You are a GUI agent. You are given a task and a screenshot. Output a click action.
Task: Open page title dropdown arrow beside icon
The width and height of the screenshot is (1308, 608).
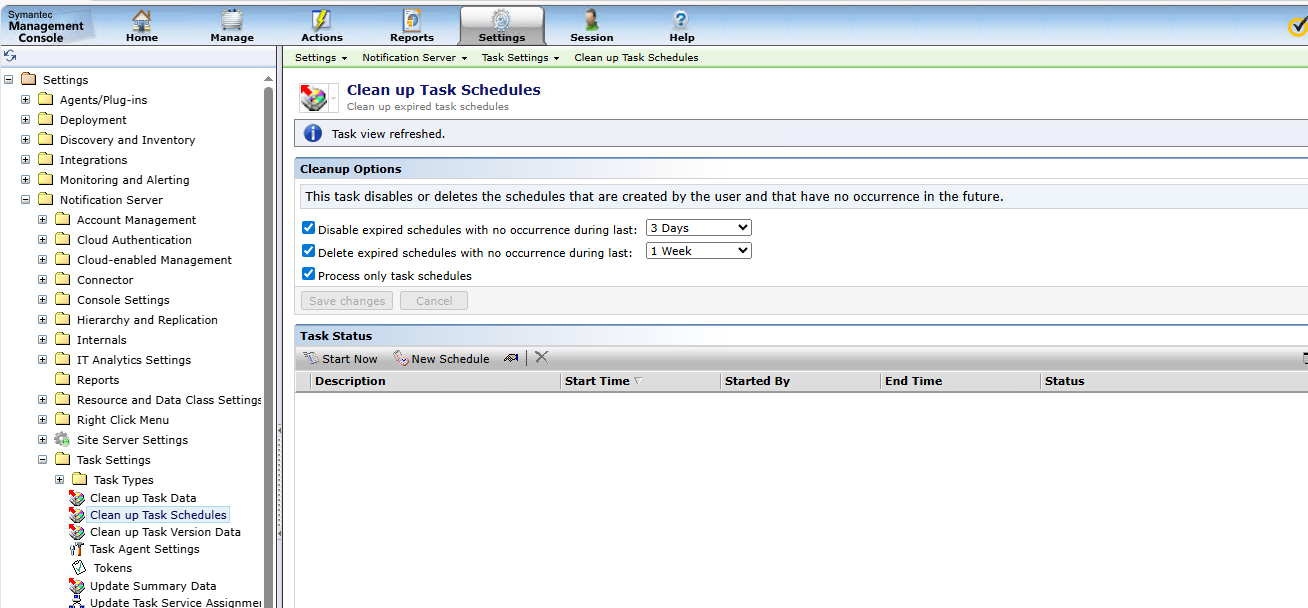tap(334, 98)
